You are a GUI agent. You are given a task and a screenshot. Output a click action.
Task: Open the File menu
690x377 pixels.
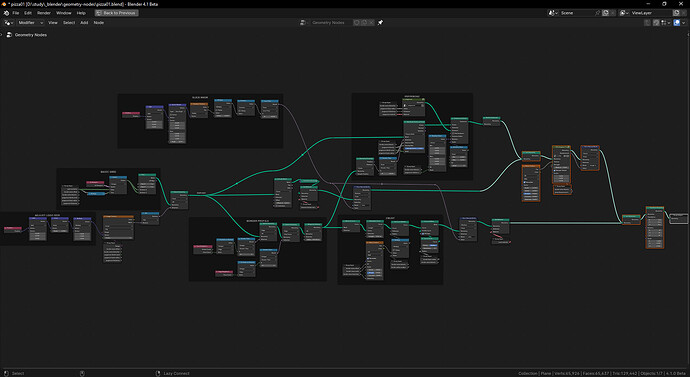click(x=16, y=13)
